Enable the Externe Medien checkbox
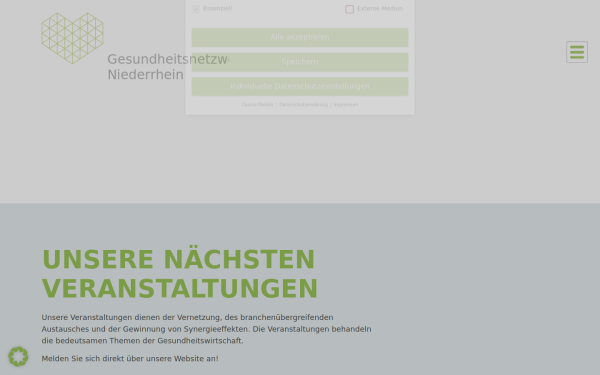 coord(349,9)
